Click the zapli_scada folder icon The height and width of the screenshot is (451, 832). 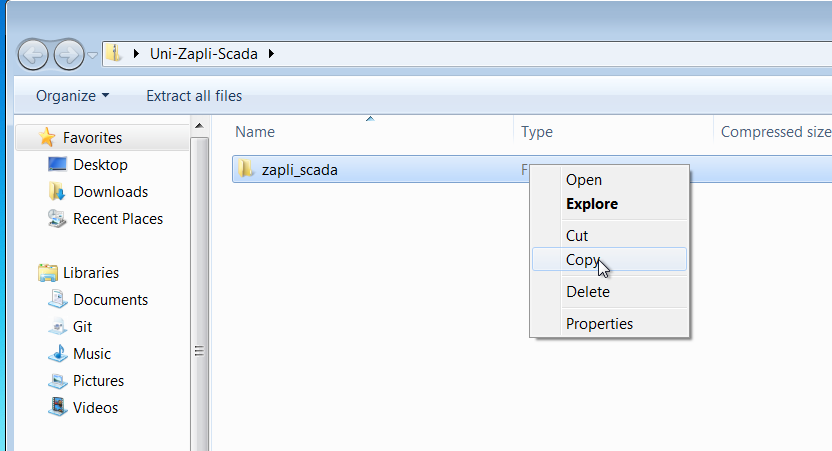[246, 170]
